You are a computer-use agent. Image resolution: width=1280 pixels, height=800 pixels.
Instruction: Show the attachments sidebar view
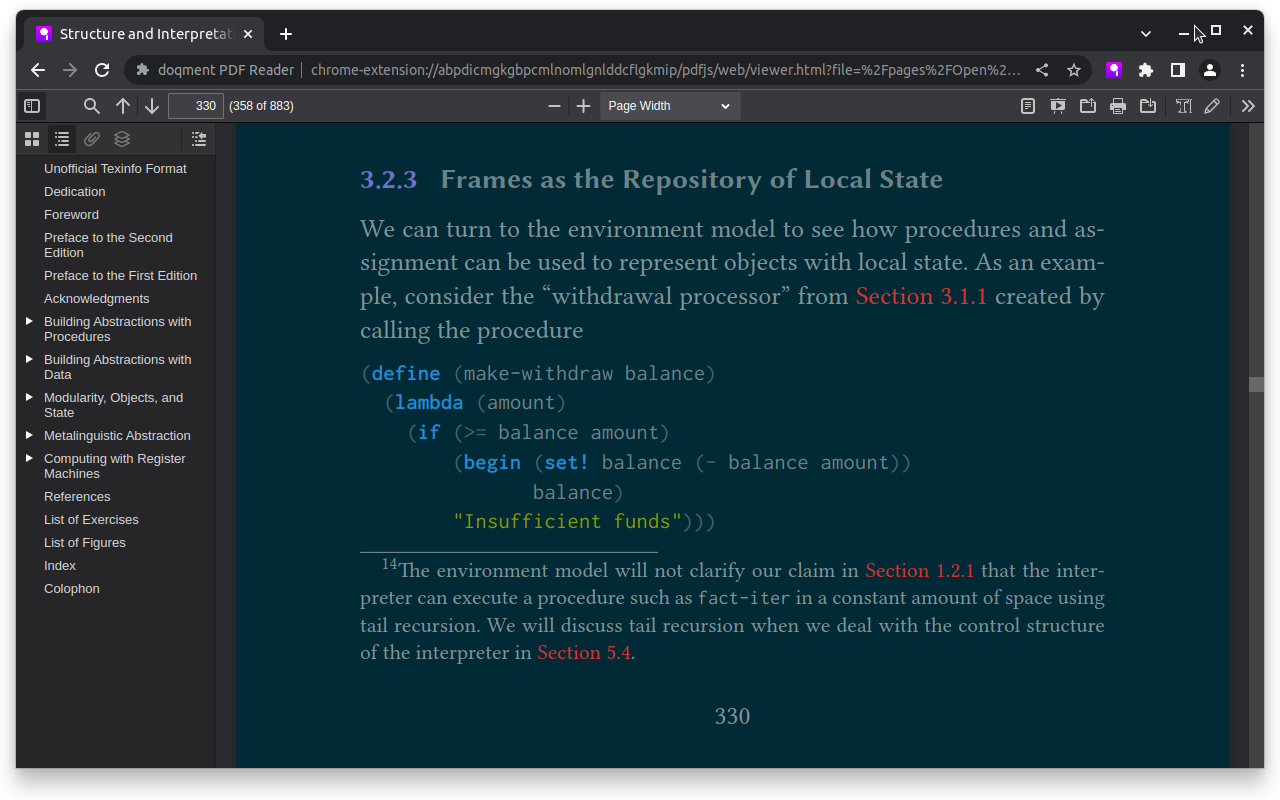(92, 139)
